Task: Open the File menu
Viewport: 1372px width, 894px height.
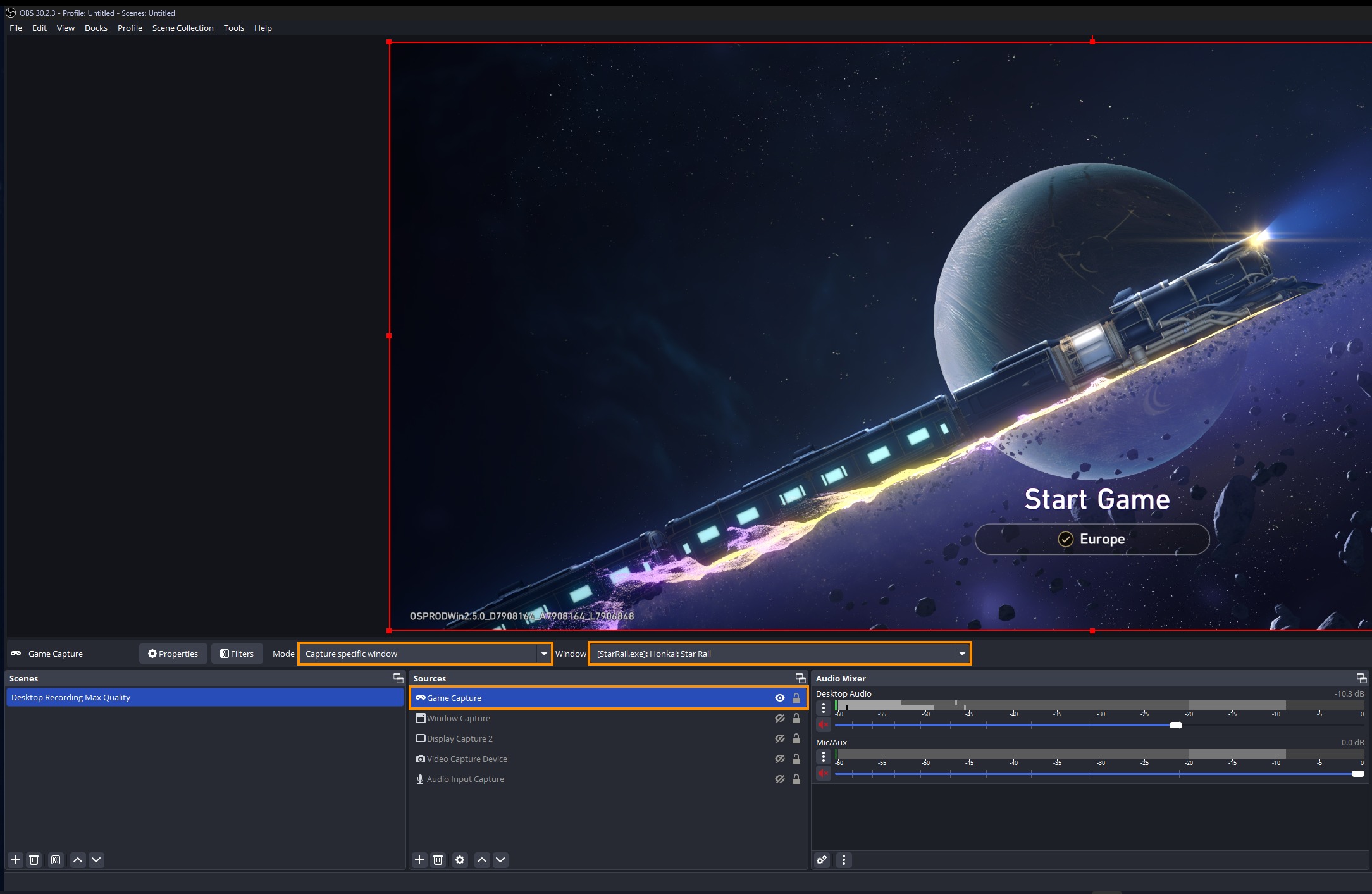Action: pos(16,28)
